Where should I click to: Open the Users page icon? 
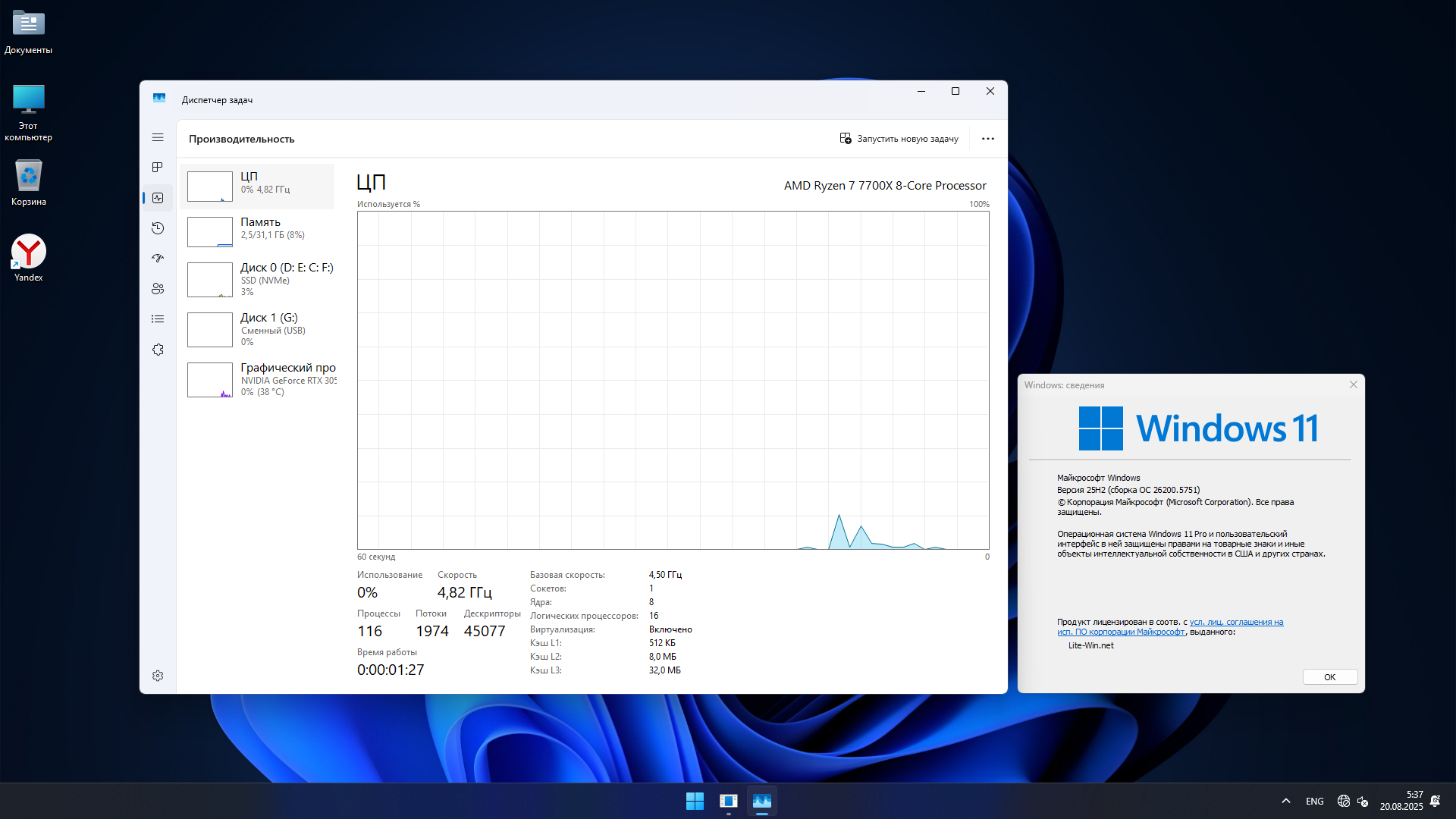pos(158,289)
